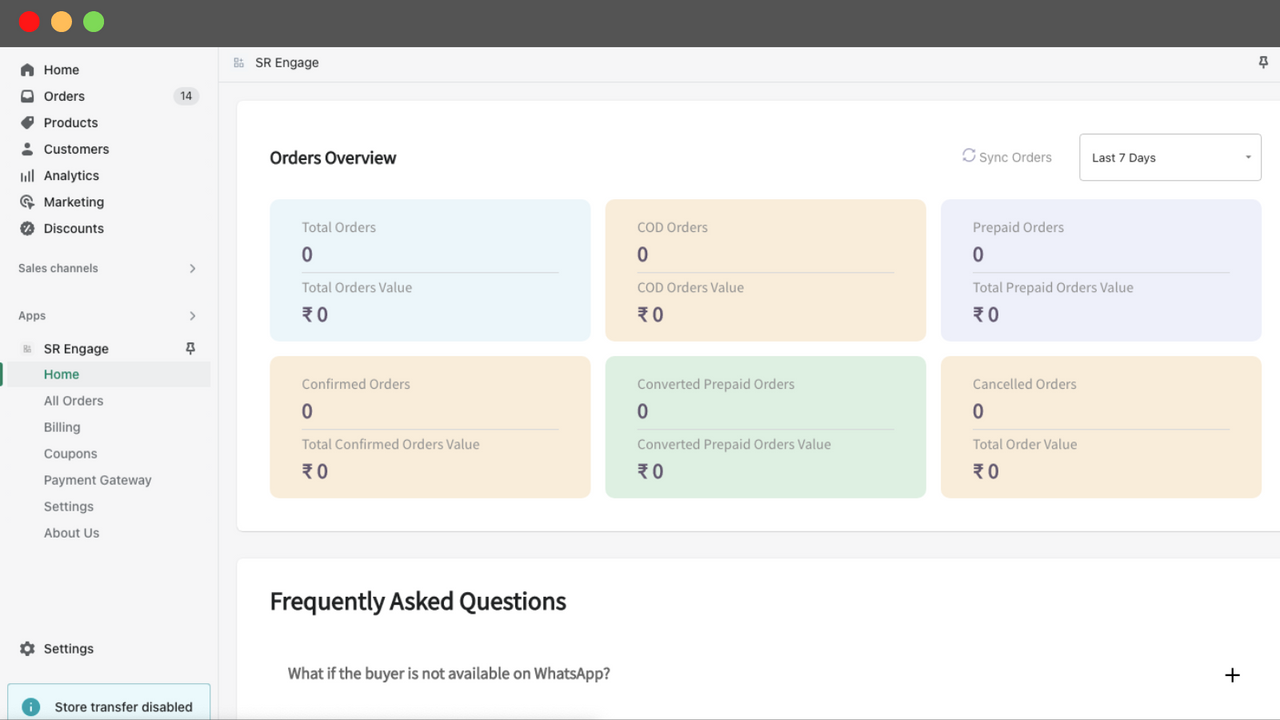Click the Orders inbox icon

coord(27,96)
